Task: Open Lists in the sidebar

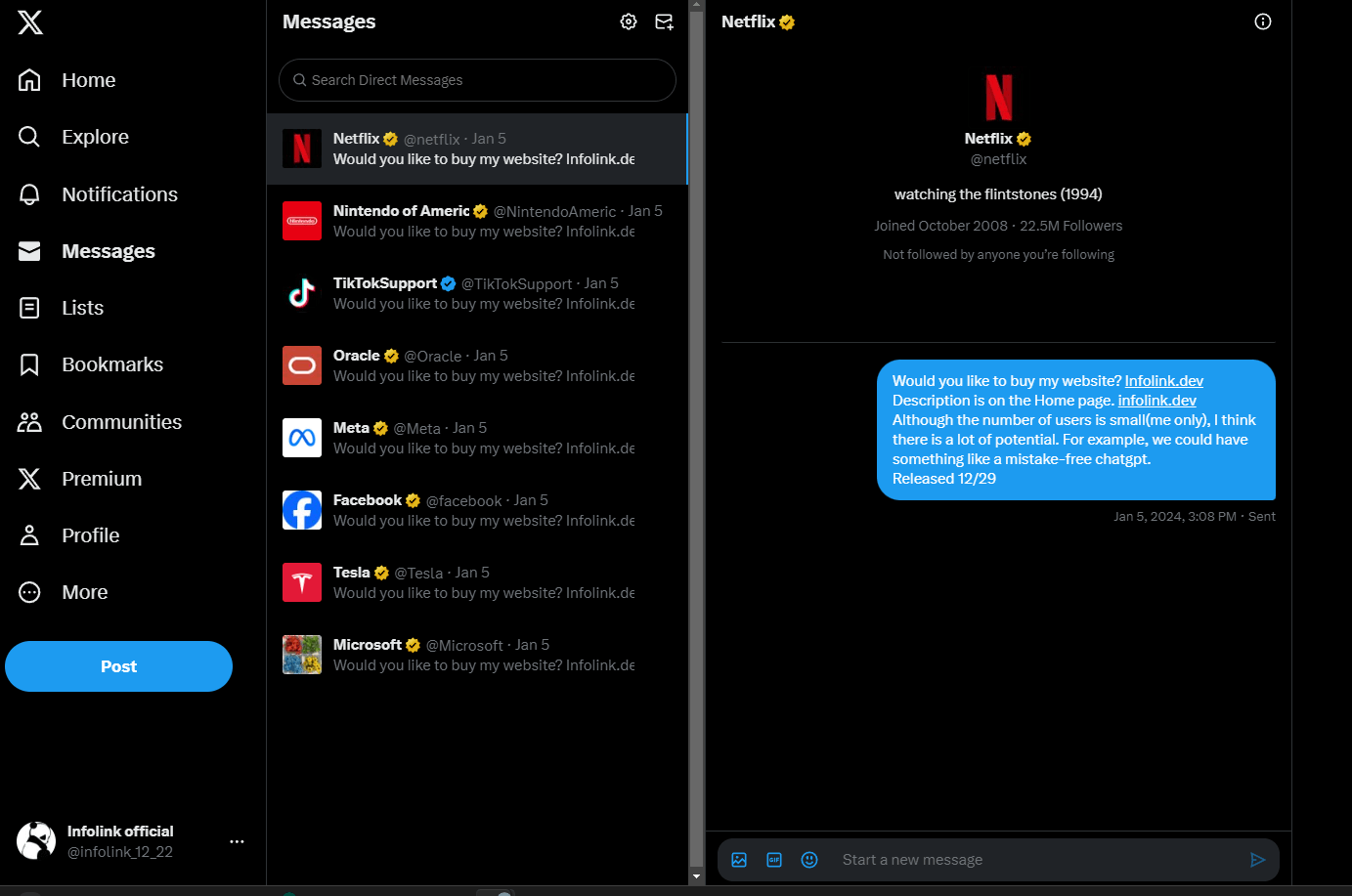Action: (62, 308)
